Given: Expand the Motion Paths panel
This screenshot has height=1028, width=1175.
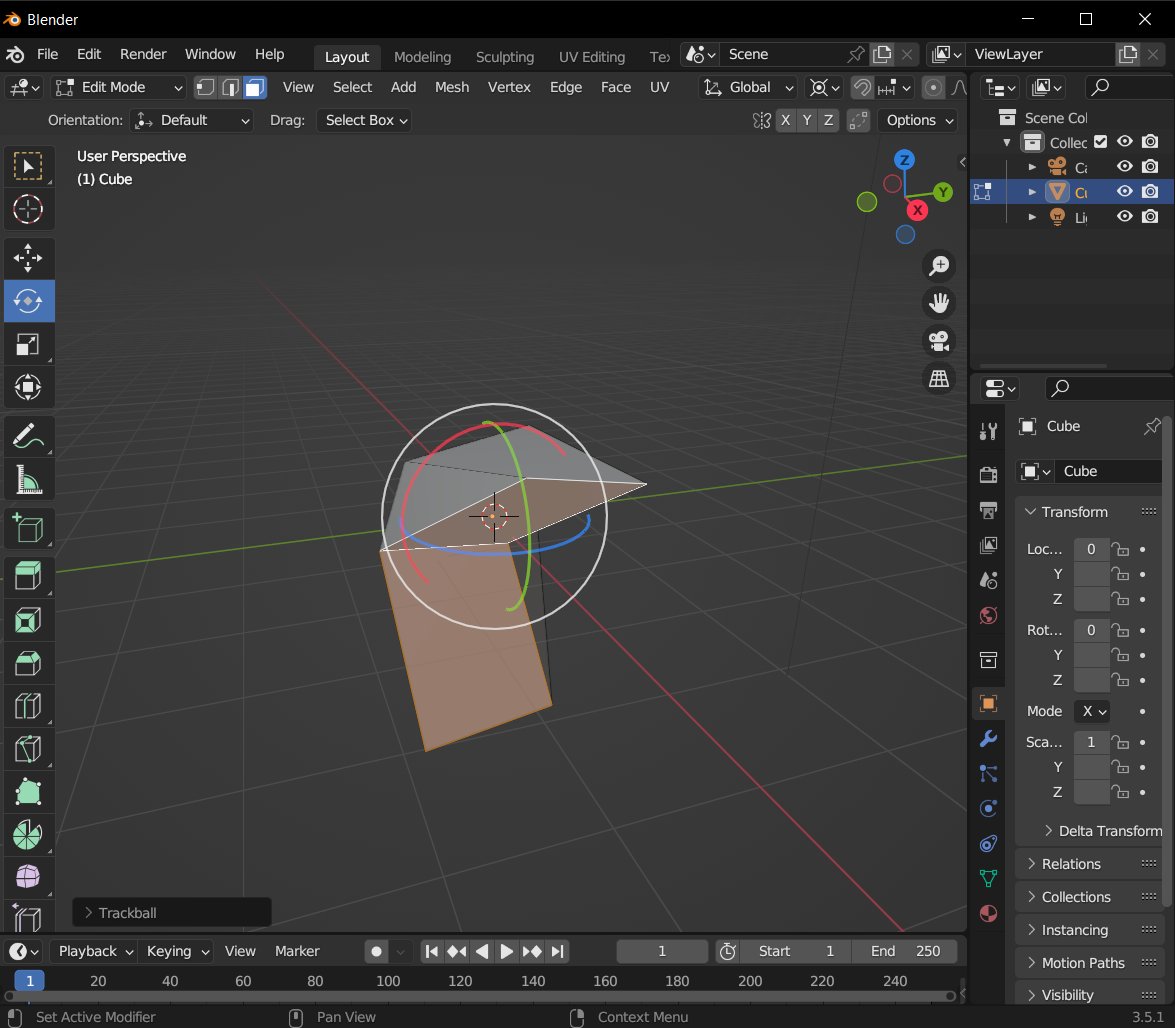Looking at the screenshot, I should tap(1090, 963).
